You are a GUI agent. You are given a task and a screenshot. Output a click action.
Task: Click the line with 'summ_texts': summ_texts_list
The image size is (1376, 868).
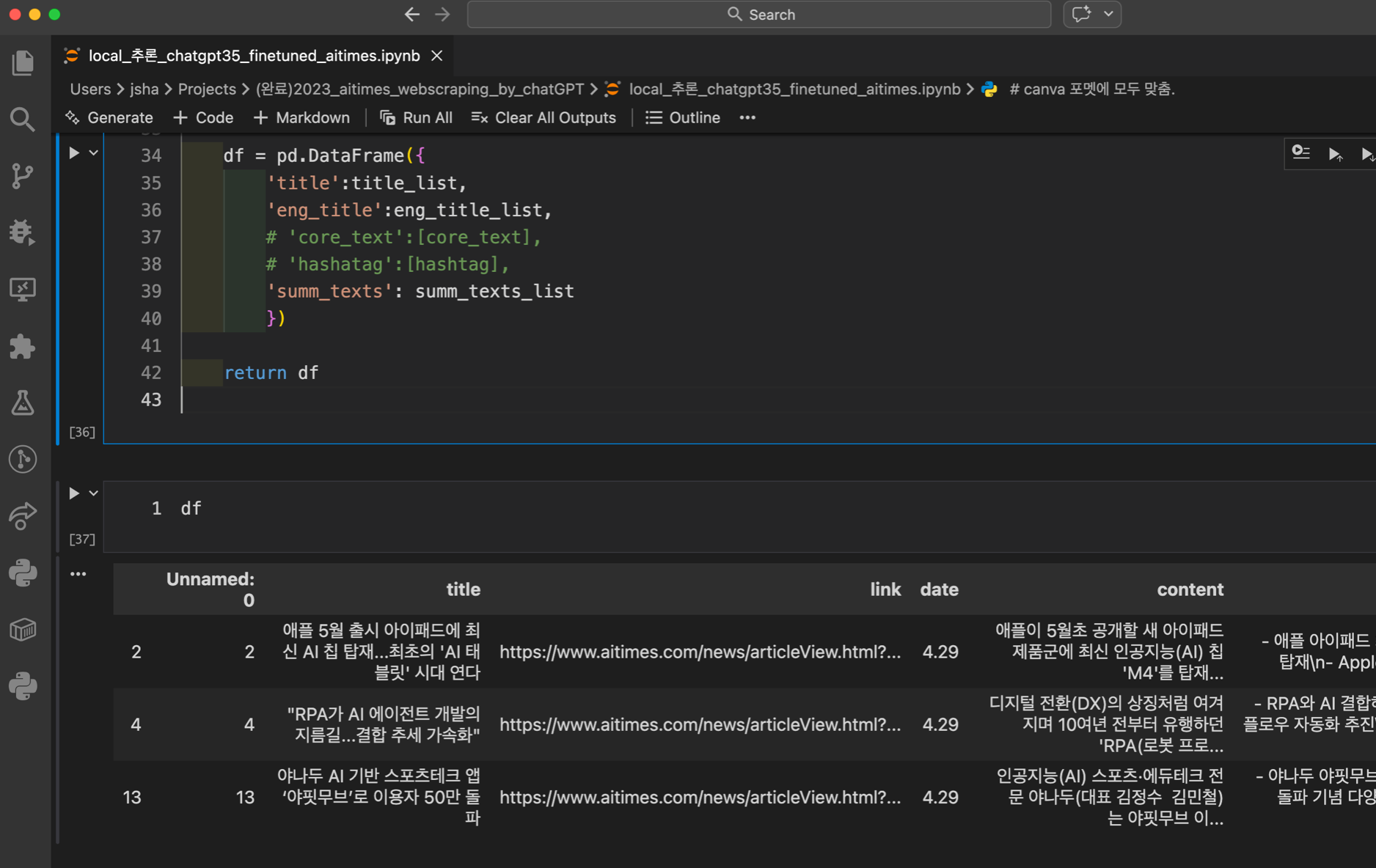420,291
